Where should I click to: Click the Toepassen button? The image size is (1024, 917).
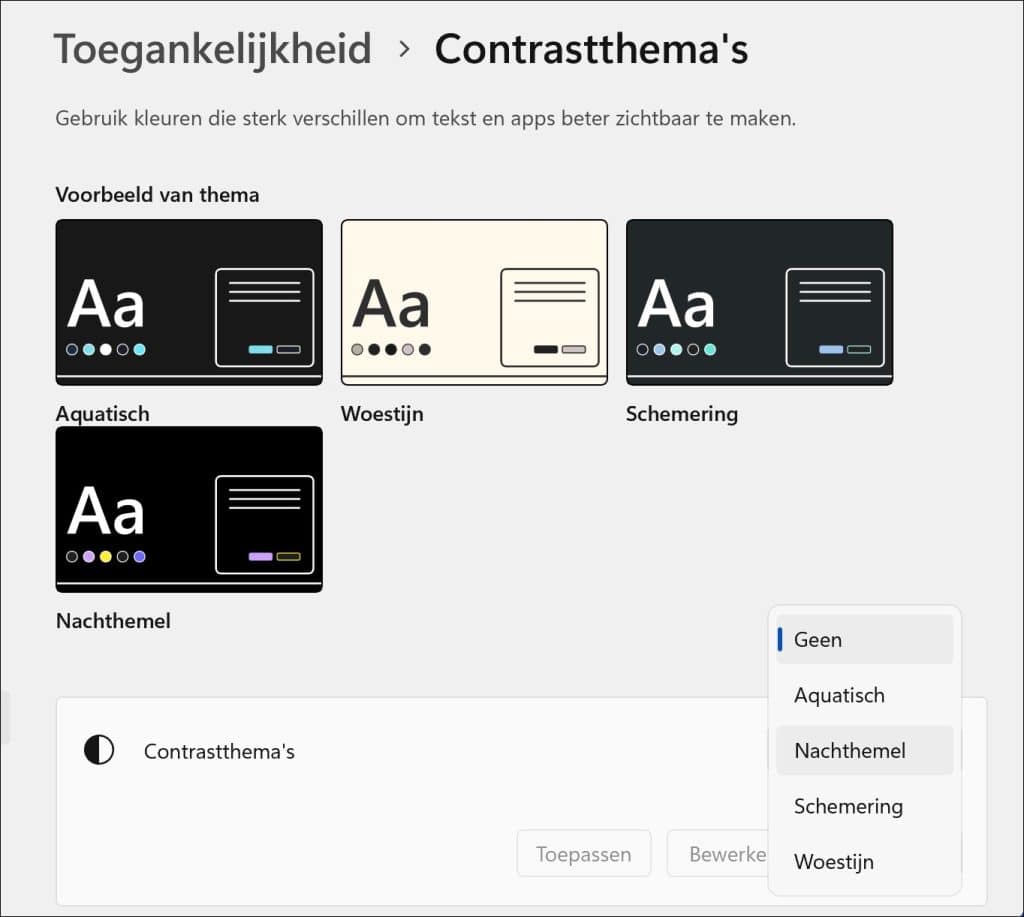[x=583, y=854]
